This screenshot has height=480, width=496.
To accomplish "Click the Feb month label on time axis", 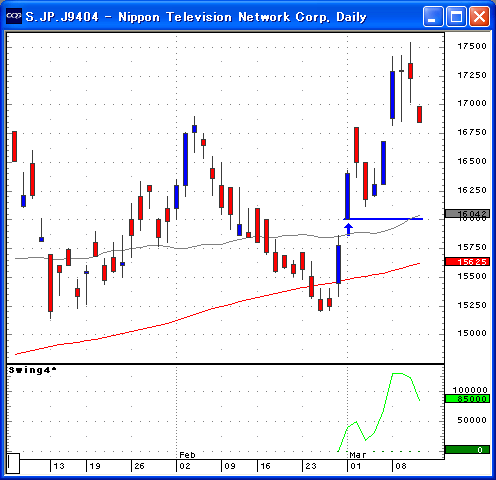I will coord(187,455).
